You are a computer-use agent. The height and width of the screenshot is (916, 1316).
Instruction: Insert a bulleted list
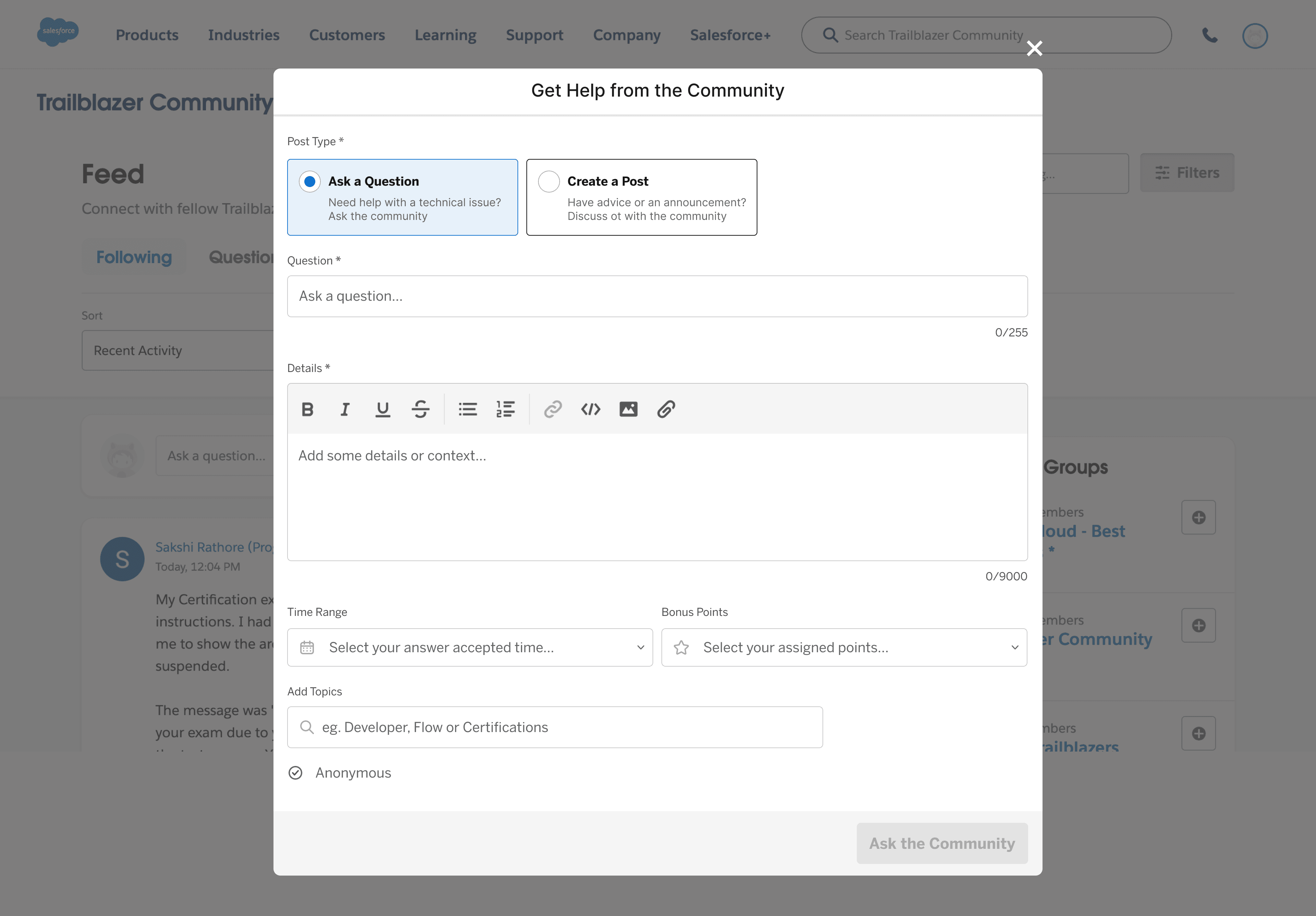467,409
